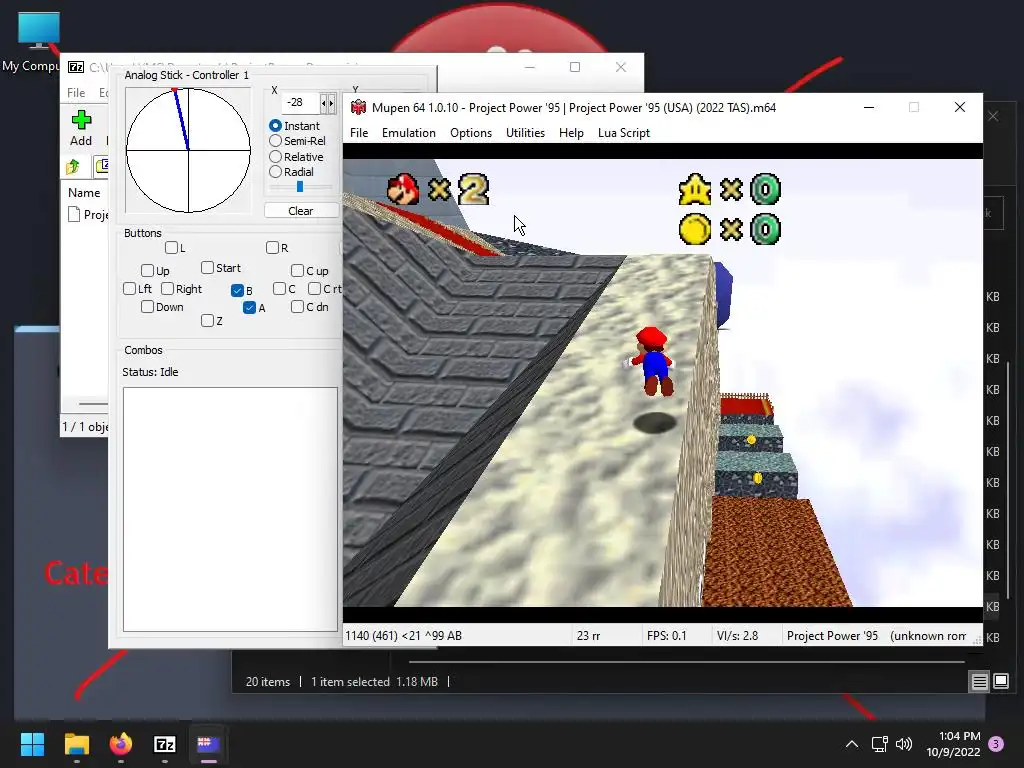Uncheck the A button checkbox

click(x=249, y=308)
